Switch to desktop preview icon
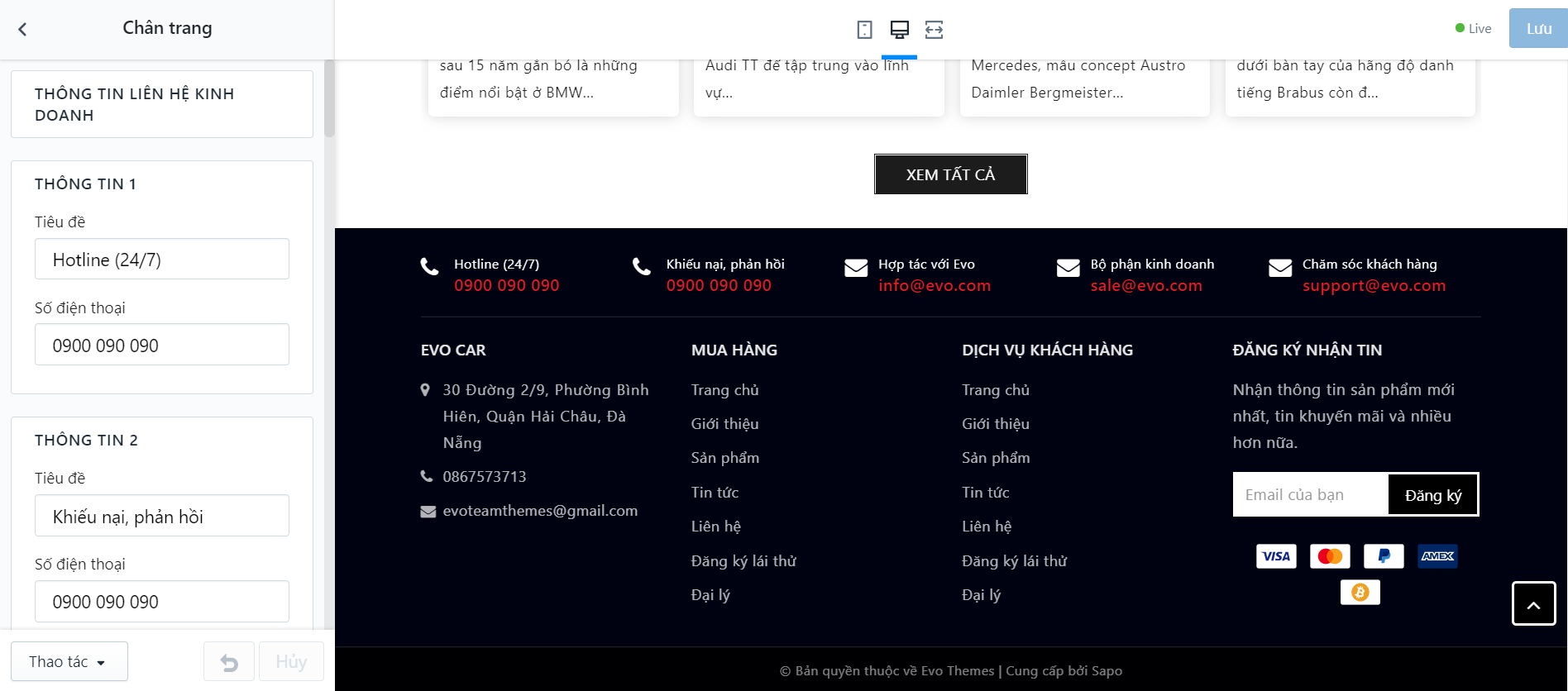The image size is (1568, 691). coord(899,30)
